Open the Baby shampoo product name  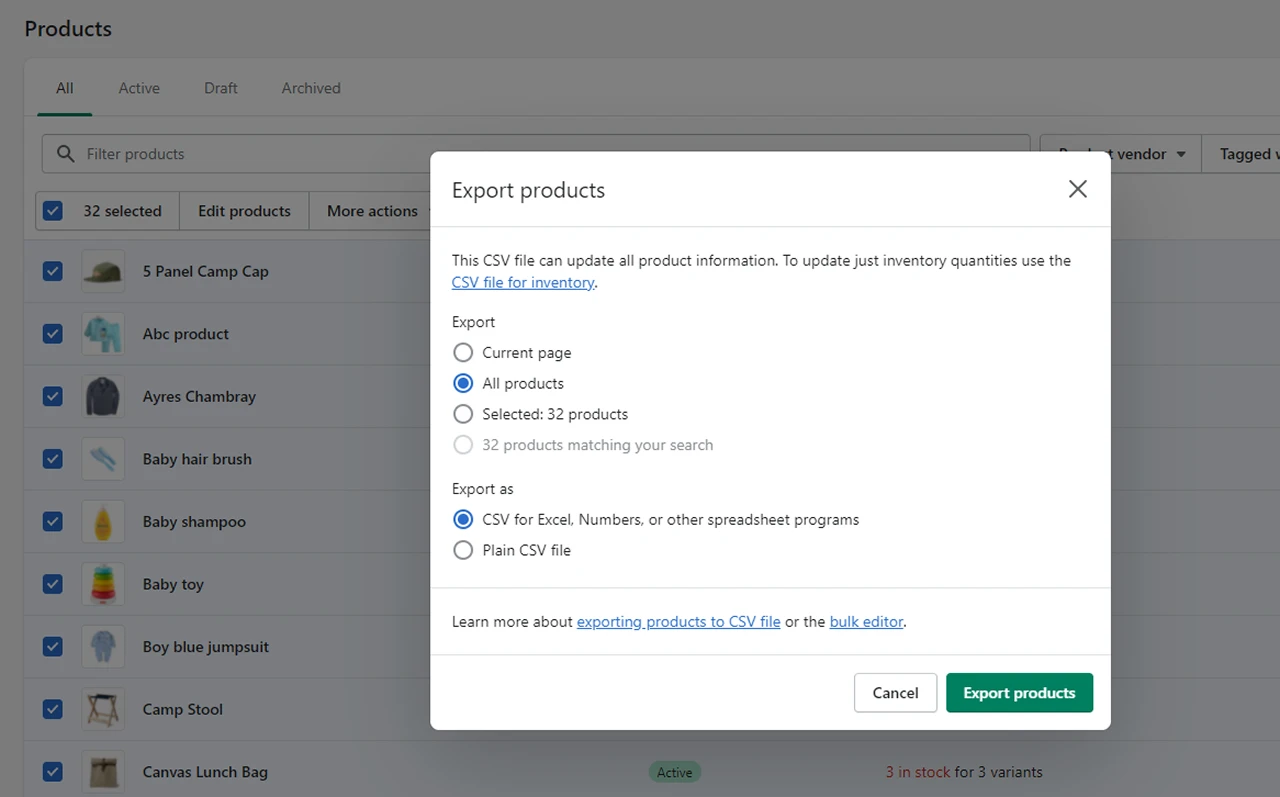(194, 522)
